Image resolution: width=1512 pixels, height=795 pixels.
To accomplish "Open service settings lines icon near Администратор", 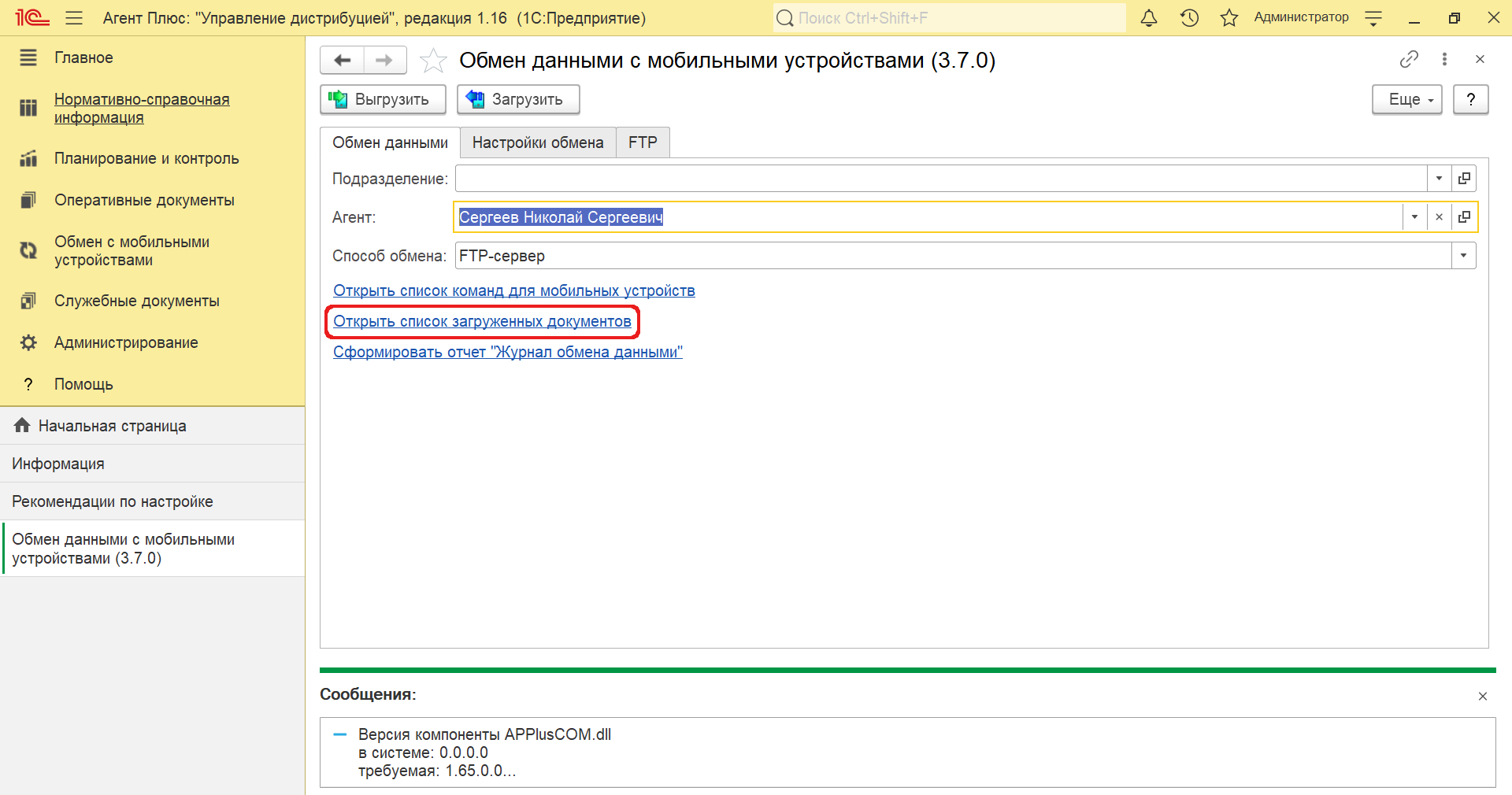I will (x=1373, y=18).
